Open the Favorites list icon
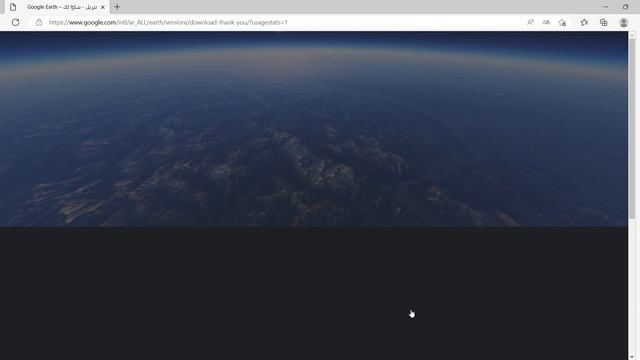 584,22
